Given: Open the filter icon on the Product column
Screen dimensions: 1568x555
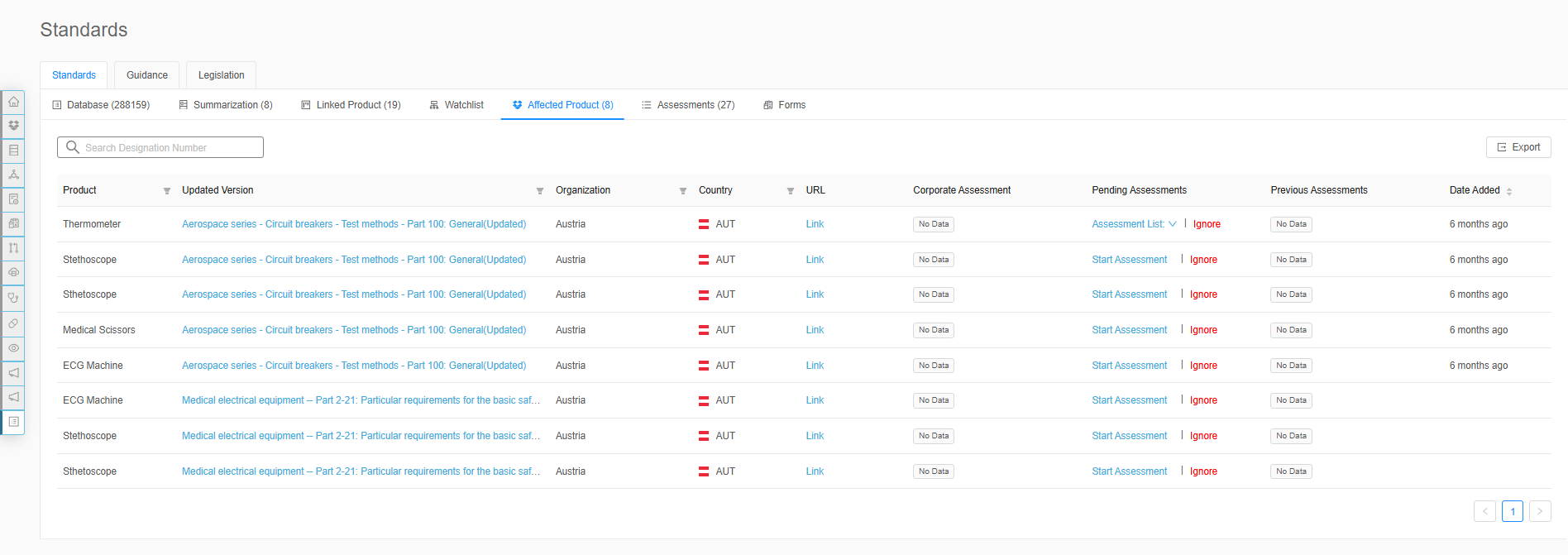Looking at the screenshot, I should point(167,191).
